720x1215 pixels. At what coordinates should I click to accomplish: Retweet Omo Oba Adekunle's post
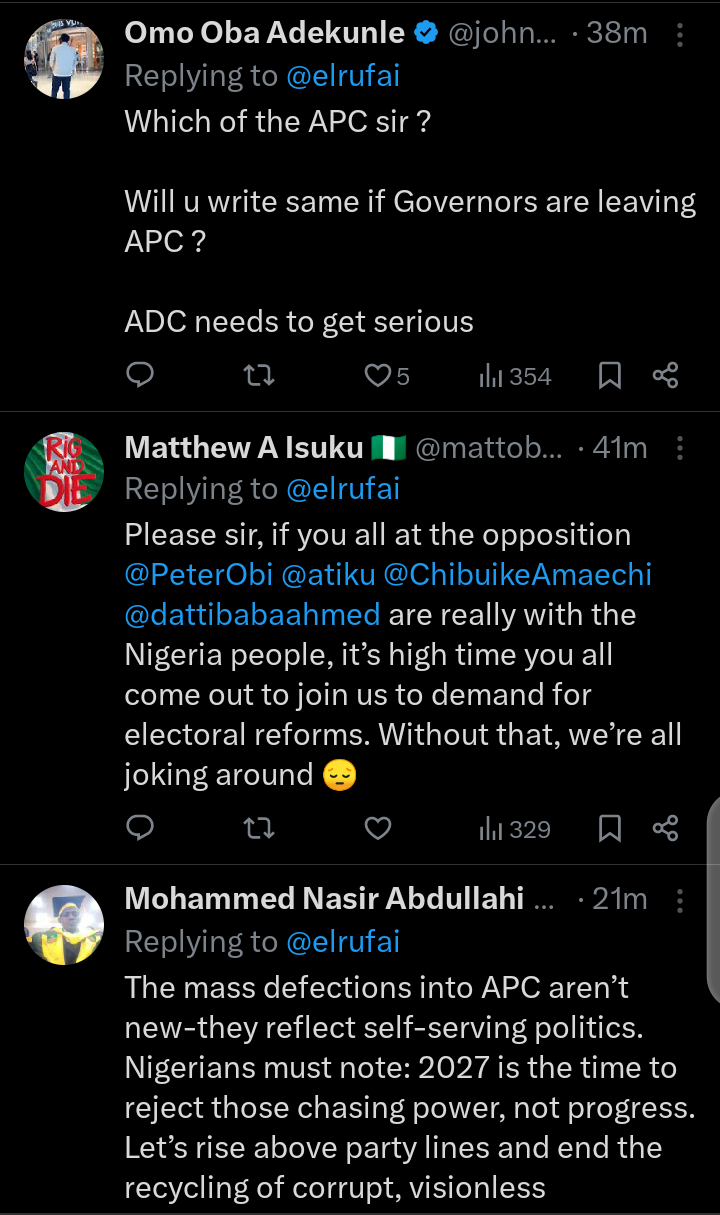tap(259, 376)
